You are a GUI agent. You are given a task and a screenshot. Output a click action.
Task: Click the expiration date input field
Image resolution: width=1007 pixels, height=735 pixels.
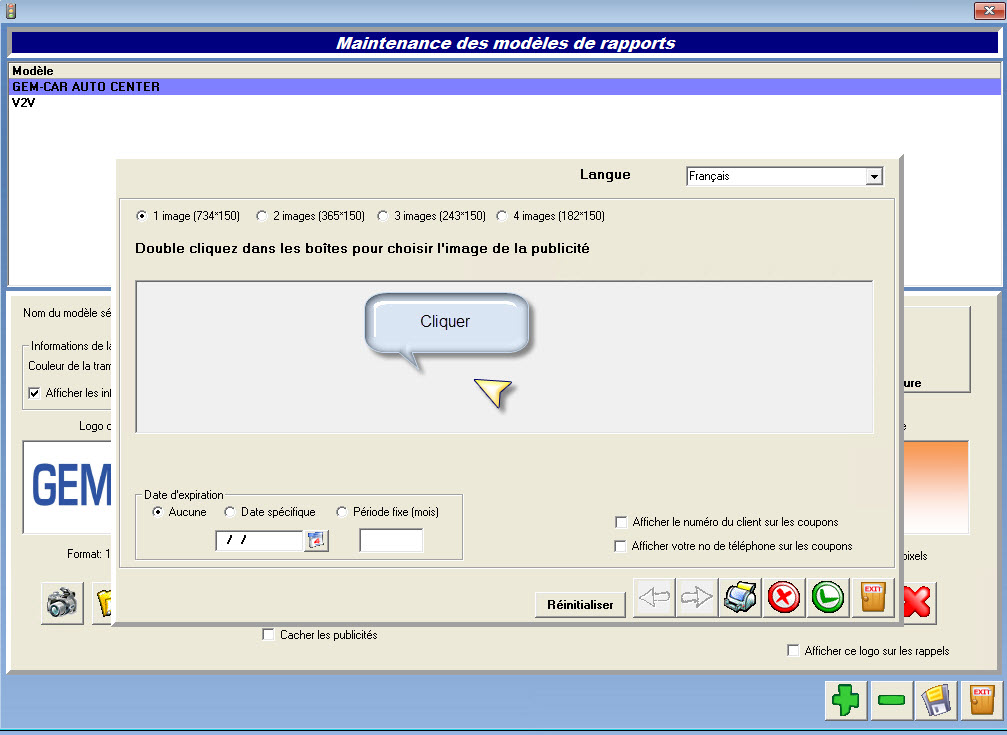(x=259, y=540)
